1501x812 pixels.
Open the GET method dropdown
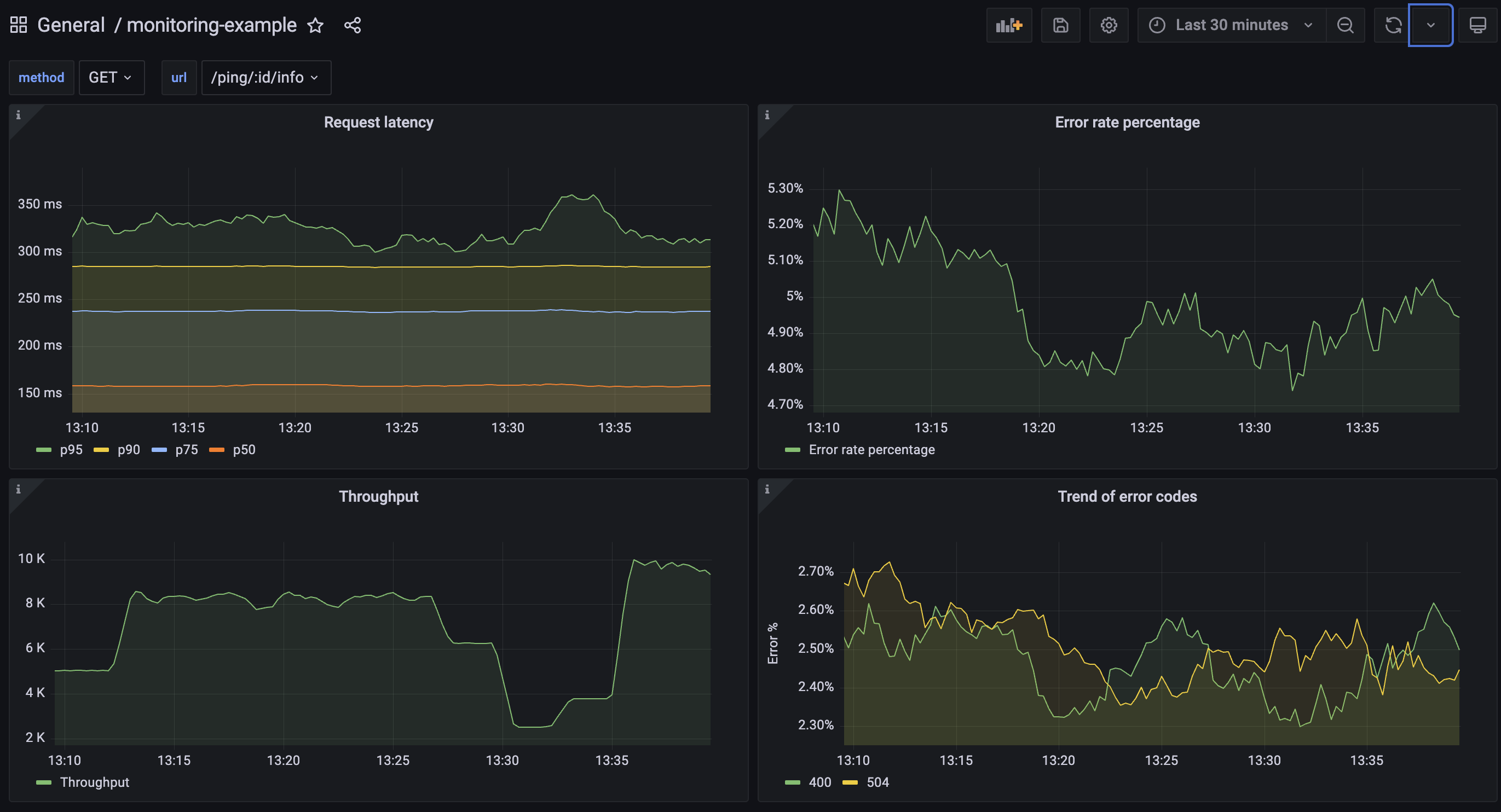pyautogui.click(x=111, y=78)
